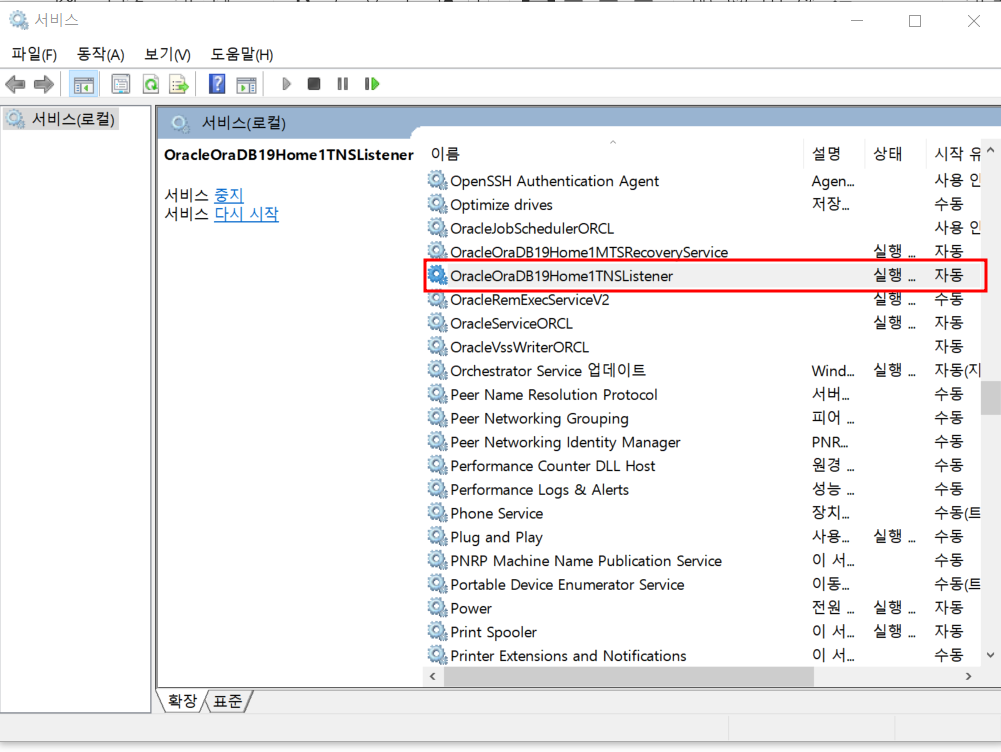Viewport: 1001px width, 752px height.
Task: Open the Help question mark icon
Action: click(217, 84)
